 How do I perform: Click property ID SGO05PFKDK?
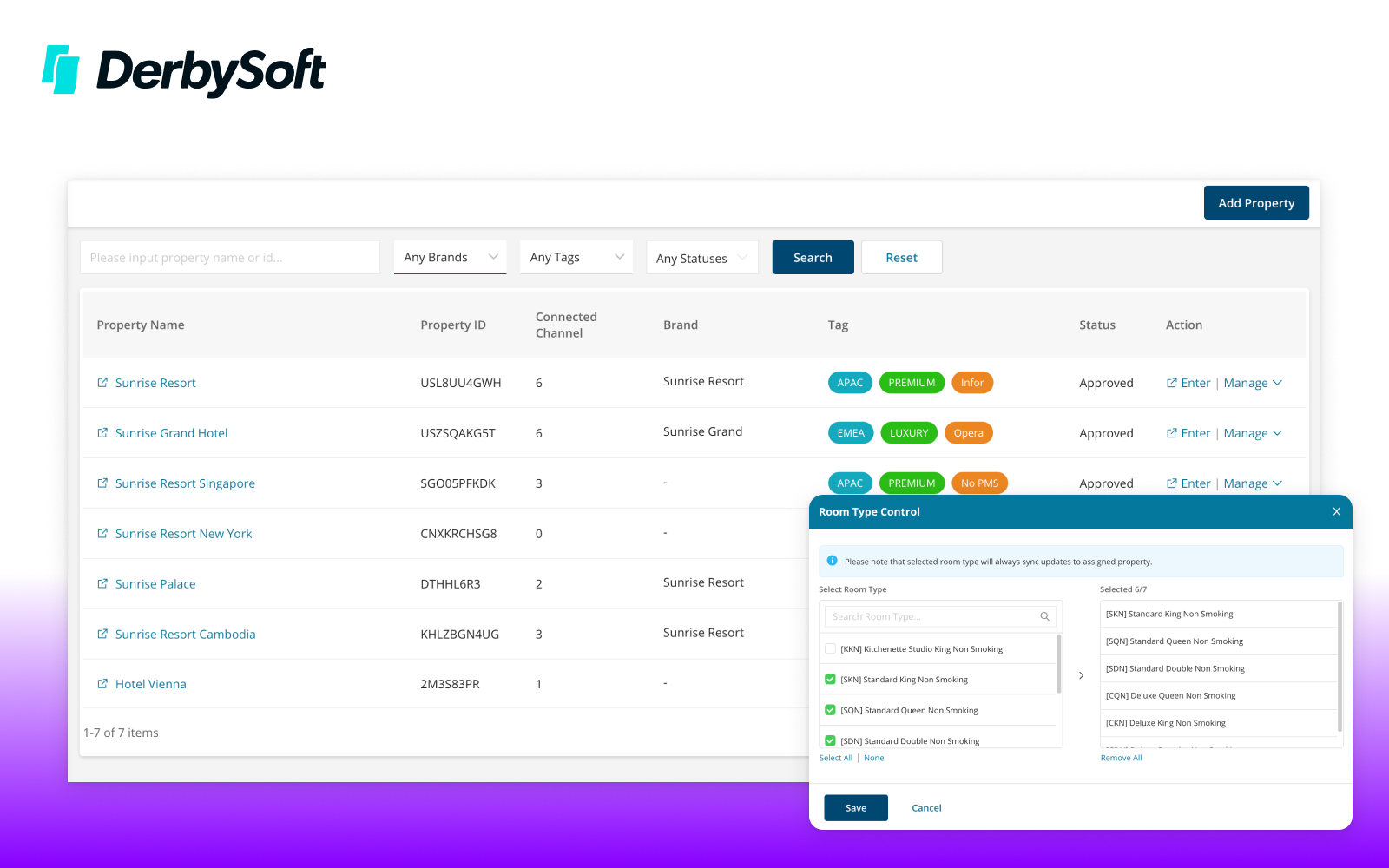click(x=458, y=483)
